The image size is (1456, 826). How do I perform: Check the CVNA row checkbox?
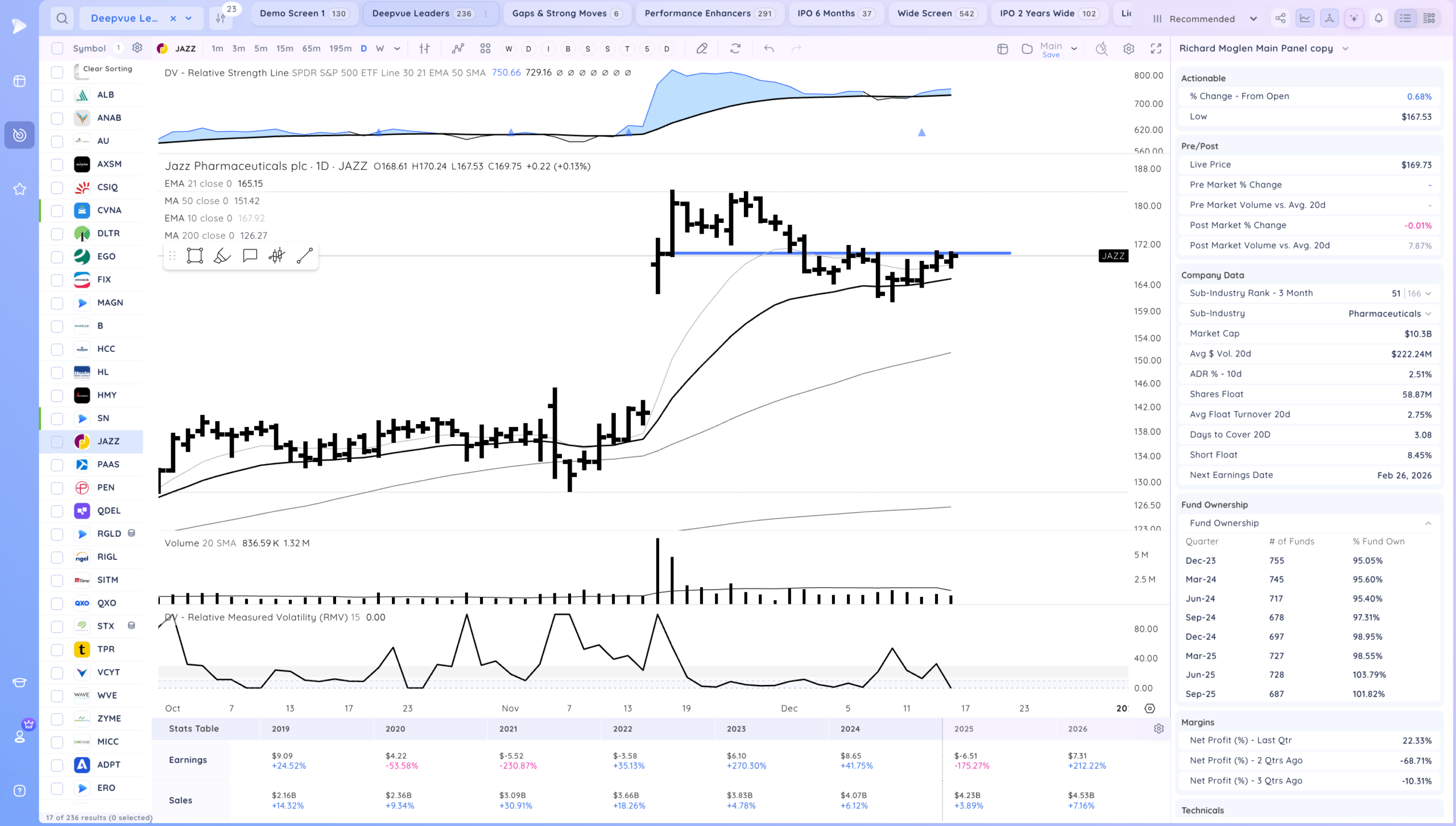pos(57,210)
